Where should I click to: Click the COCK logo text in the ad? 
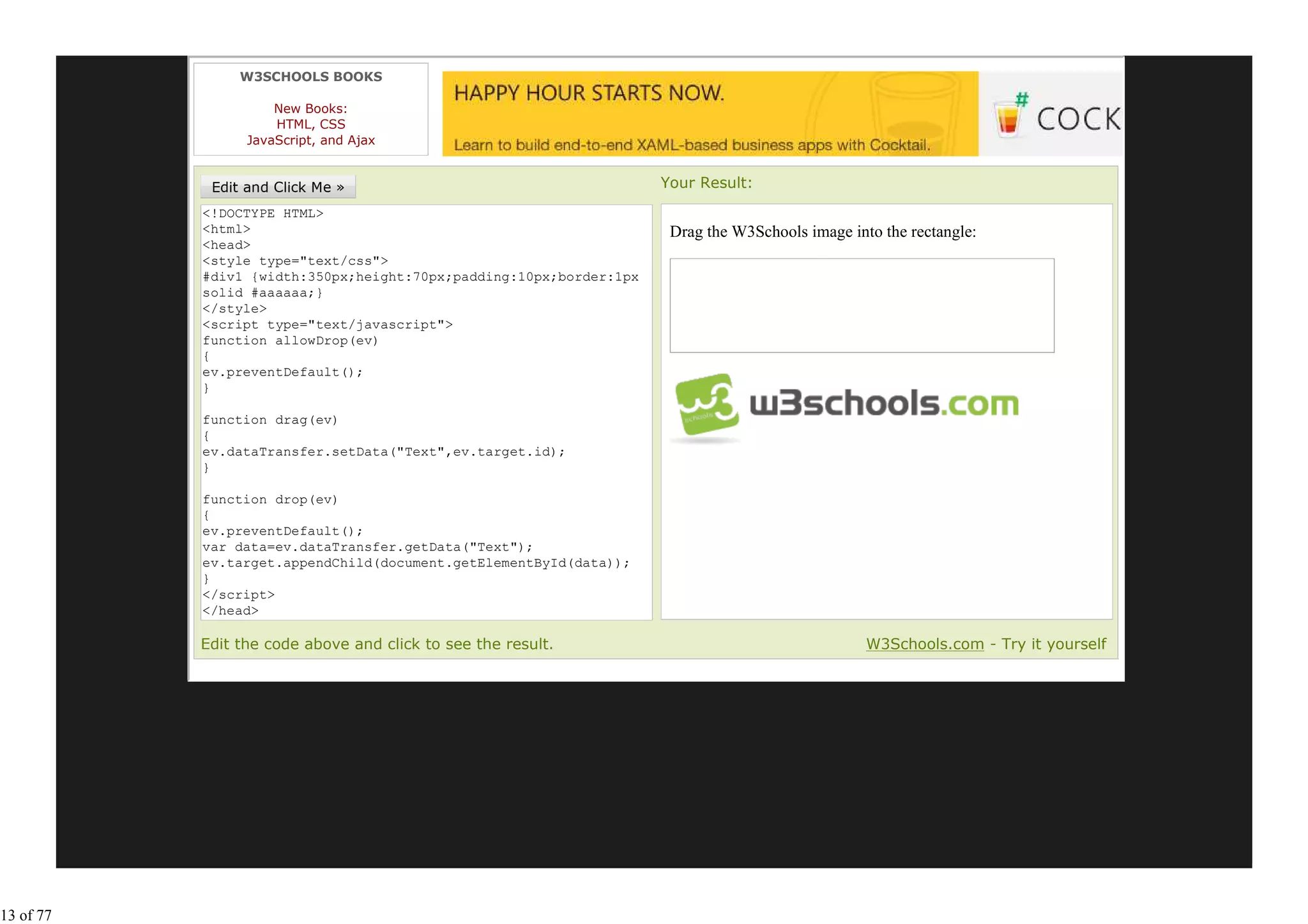(x=1078, y=119)
